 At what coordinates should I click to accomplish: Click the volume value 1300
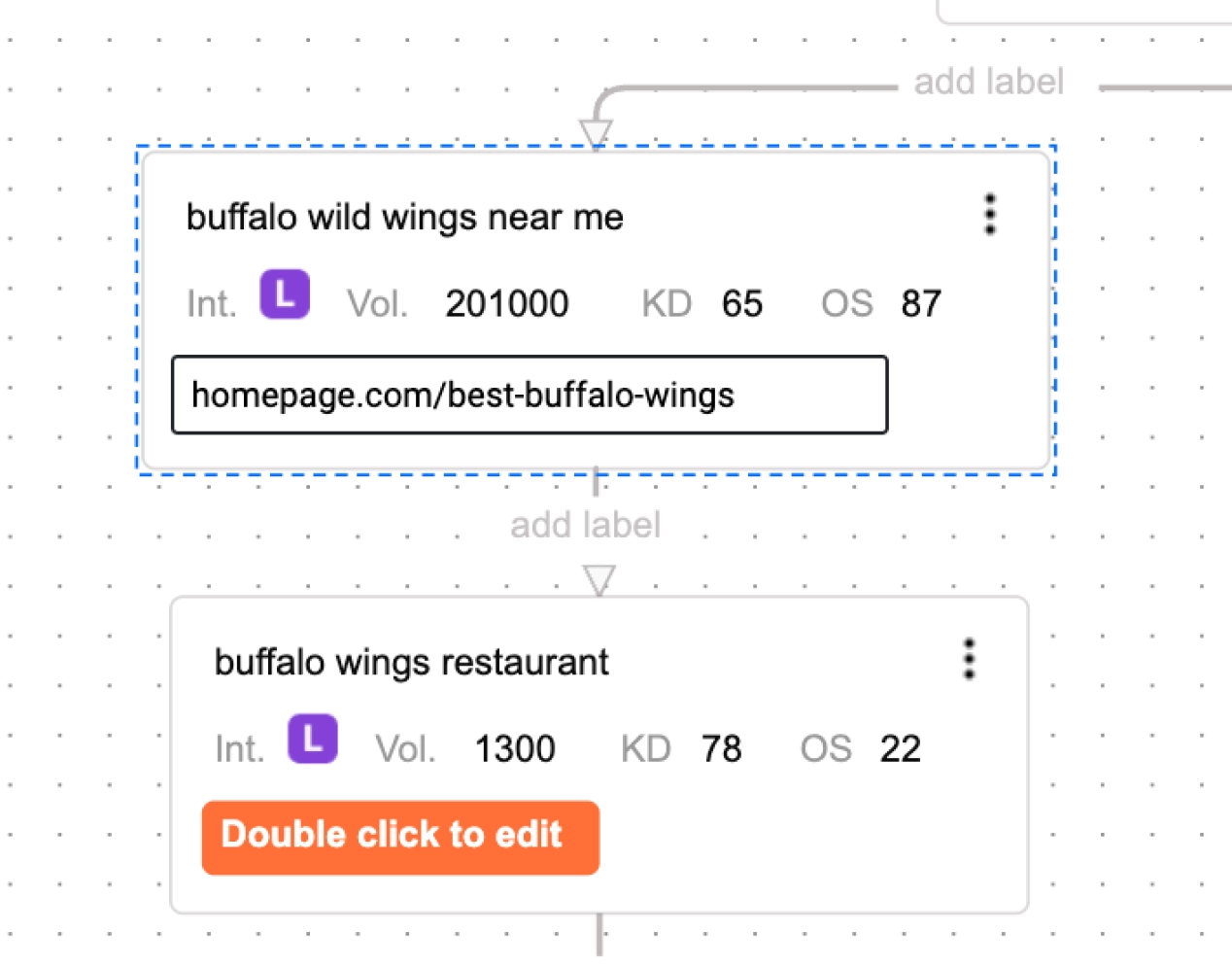coord(515,749)
